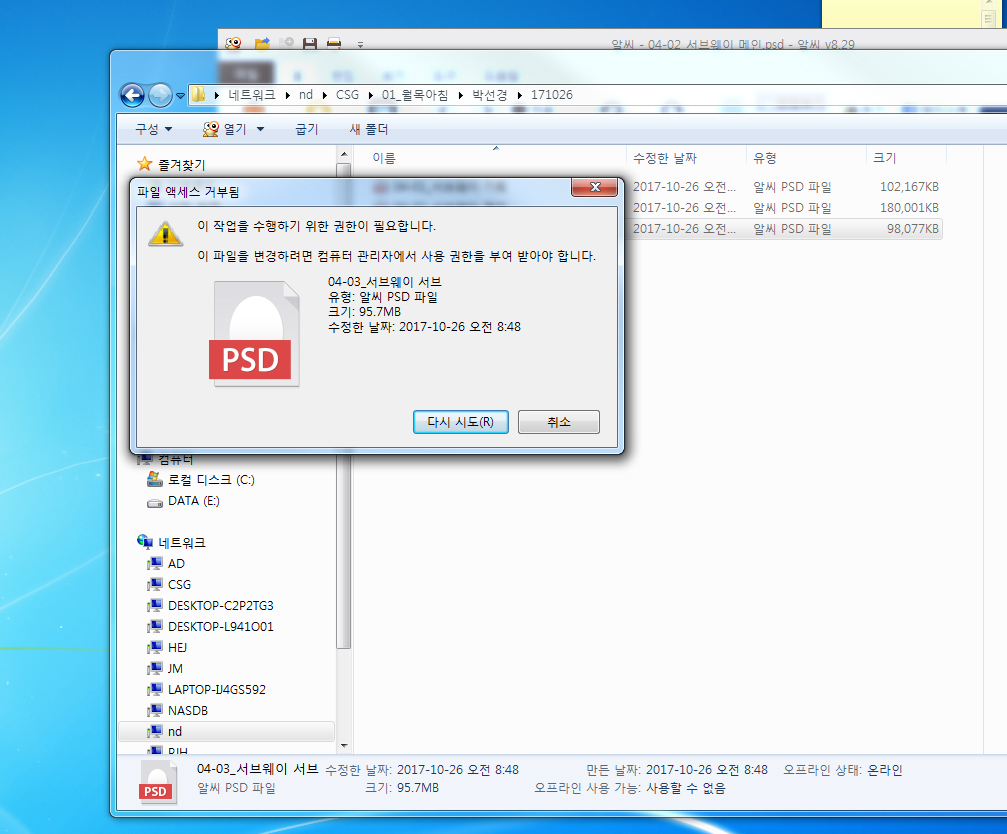1007x834 pixels.
Task: Open the ALSee quick access customize arrow
Action: (x=360, y=44)
